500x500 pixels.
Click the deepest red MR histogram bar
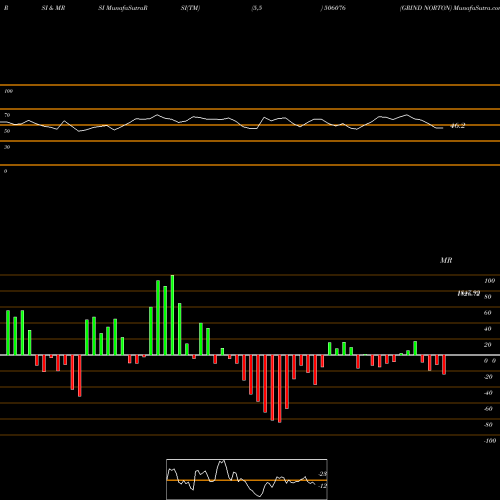tap(279, 389)
